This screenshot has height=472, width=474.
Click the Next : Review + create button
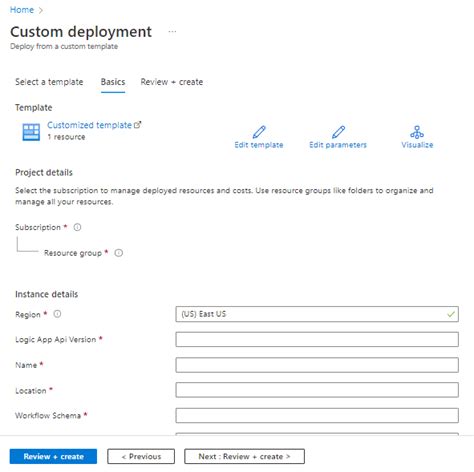coord(244,456)
